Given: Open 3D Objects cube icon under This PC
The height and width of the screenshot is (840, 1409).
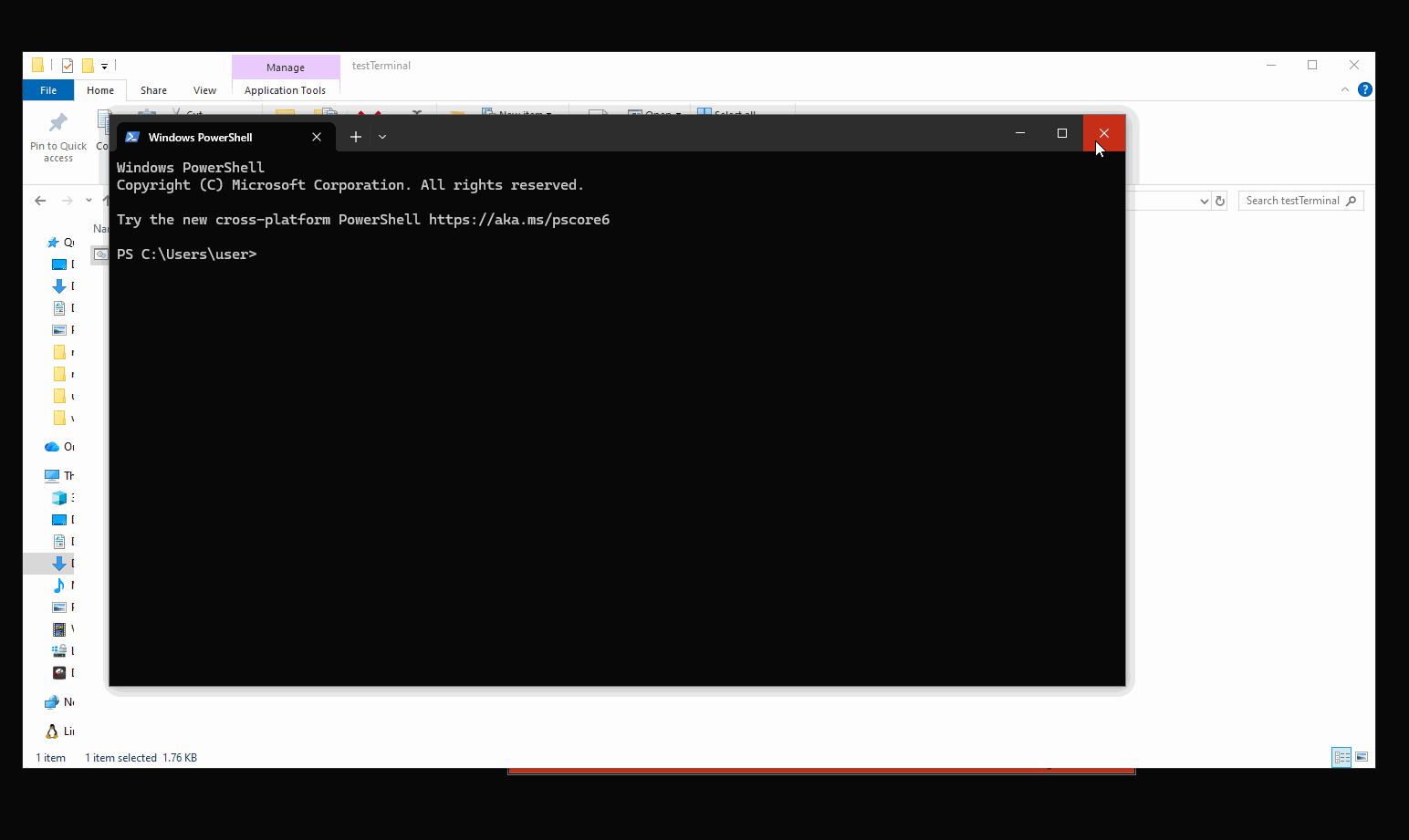Looking at the screenshot, I should [59, 498].
